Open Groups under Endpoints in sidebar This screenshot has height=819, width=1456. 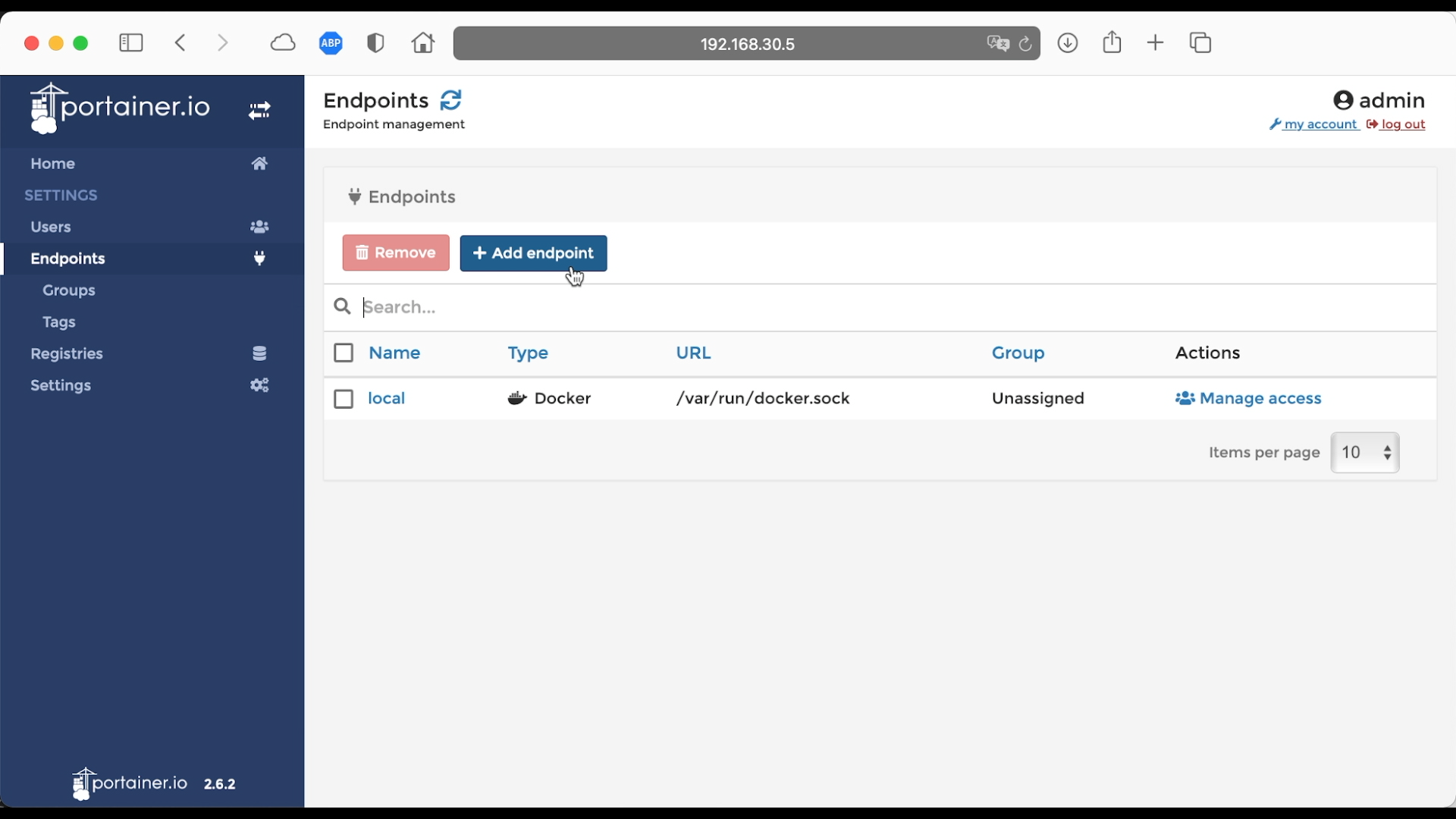[x=69, y=290]
